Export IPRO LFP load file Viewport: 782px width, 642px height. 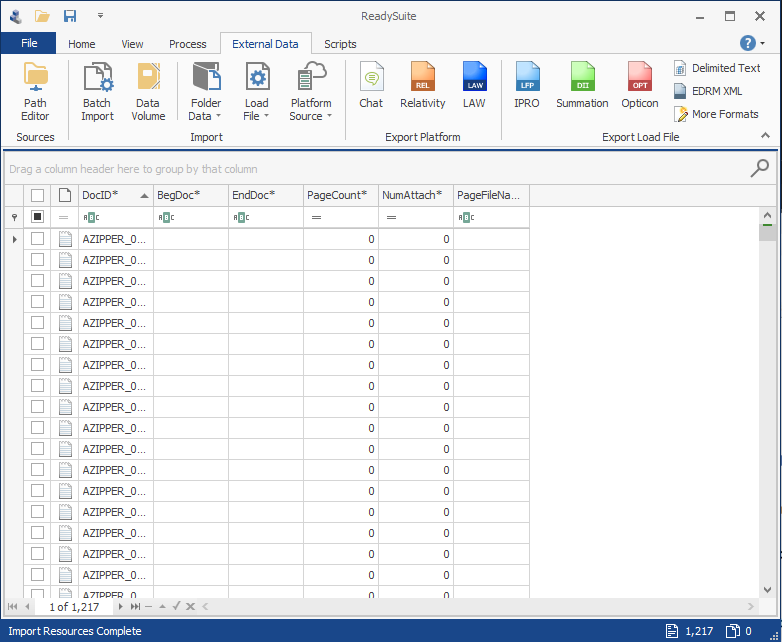click(x=527, y=85)
